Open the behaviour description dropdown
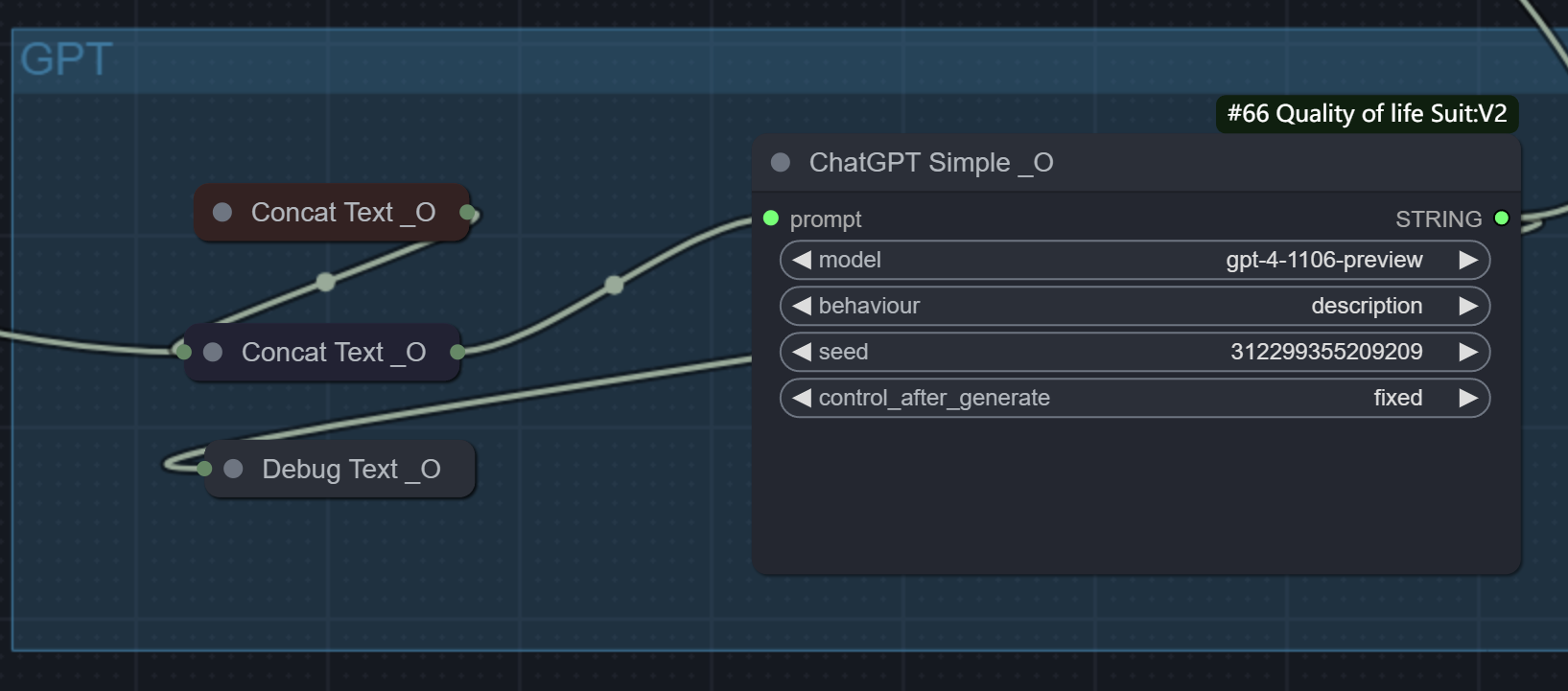 (x=1135, y=306)
